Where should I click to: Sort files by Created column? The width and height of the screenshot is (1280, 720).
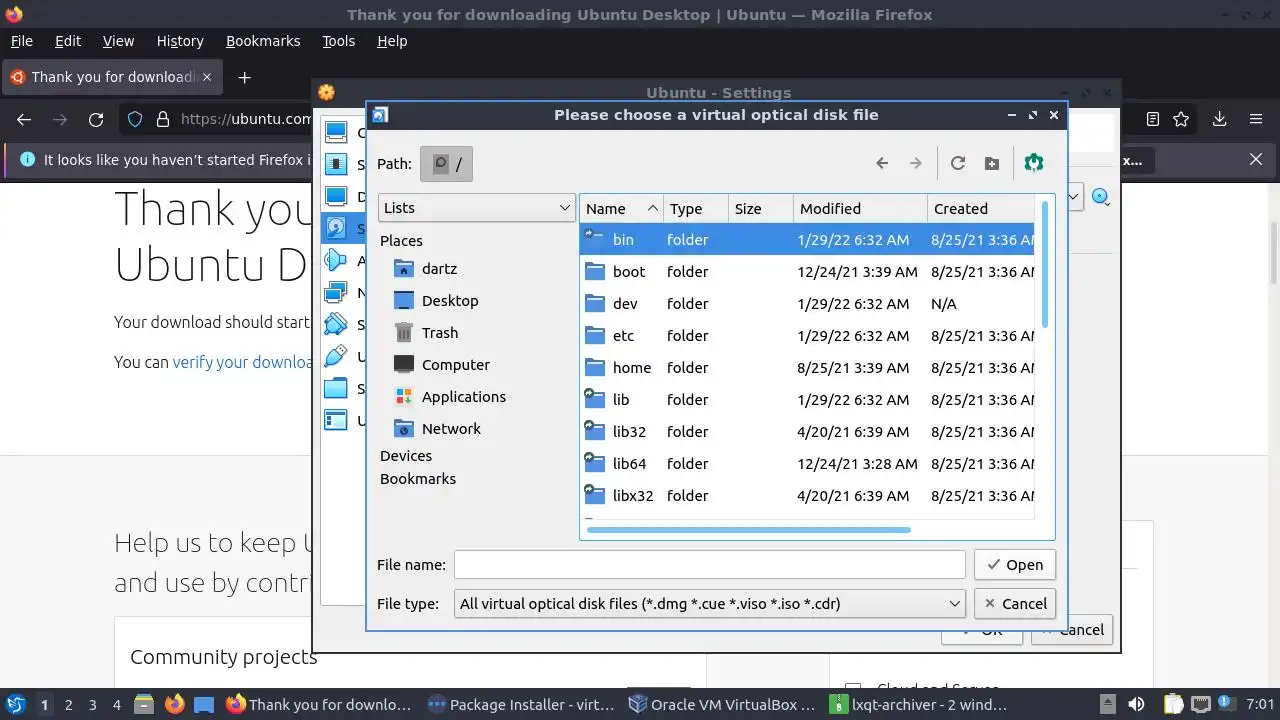pyautogui.click(x=980, y=209)
